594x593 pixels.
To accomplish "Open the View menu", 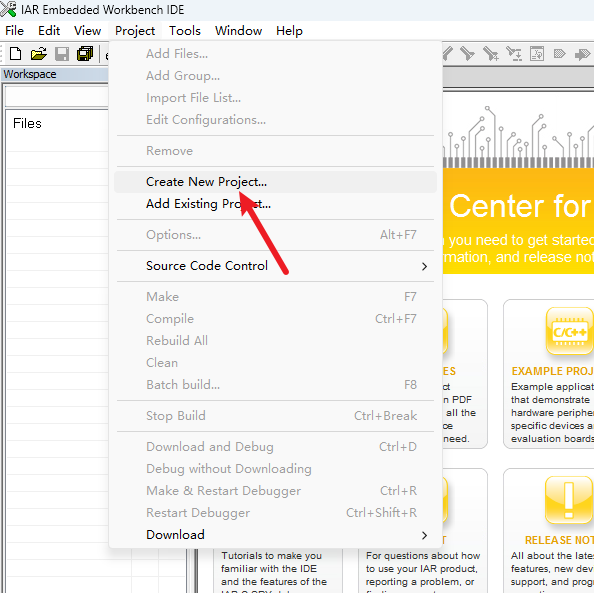I will click(88, 31).
